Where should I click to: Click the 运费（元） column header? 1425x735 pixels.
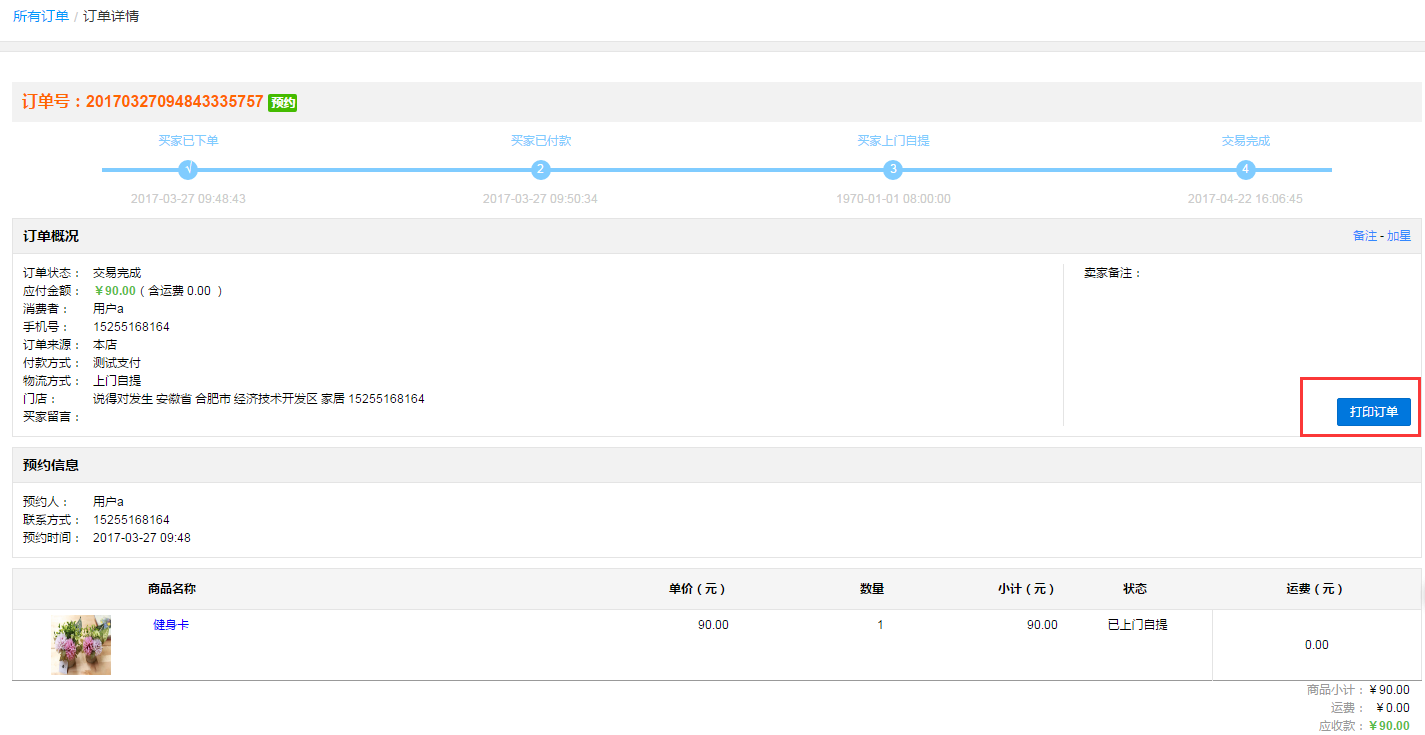[1315, 589]
